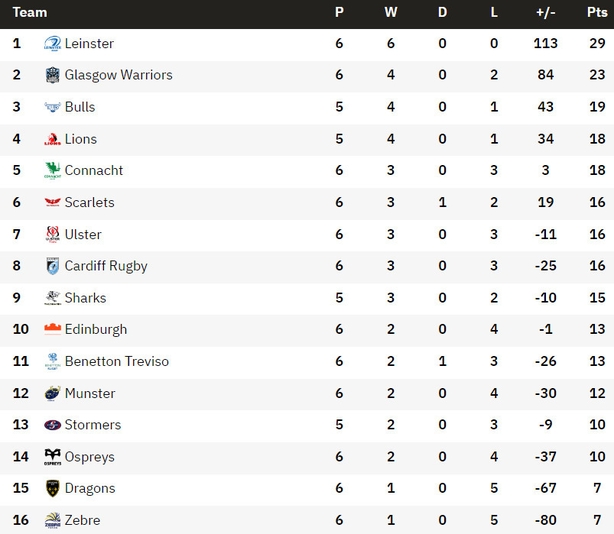Click the Connacht crest icon
Image resolution: width=614 pixels, height=534 pixels.
pyautogui.click(x=52, y=170)
